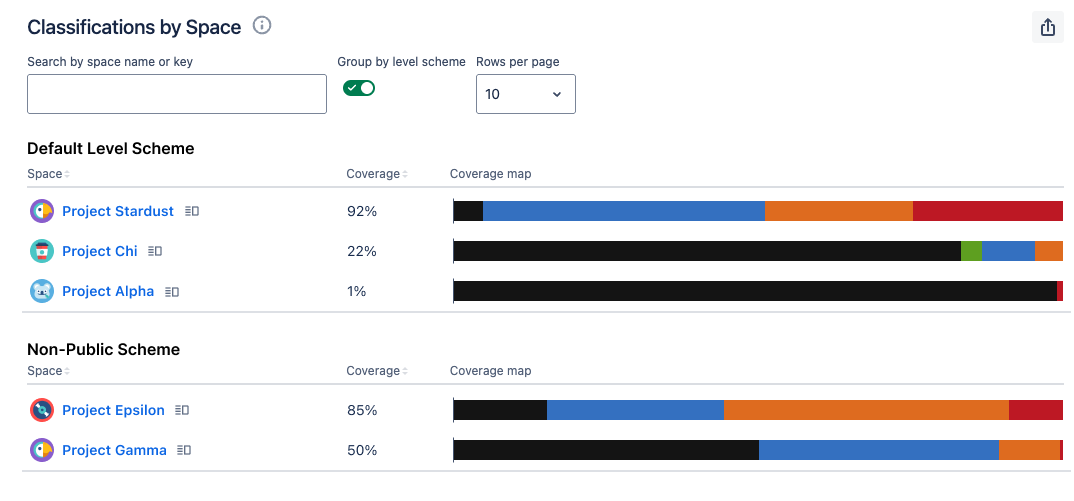The image size is (1074, 501).
Task: Click Project Chi space avatar icon
Action: pos(42,251)
